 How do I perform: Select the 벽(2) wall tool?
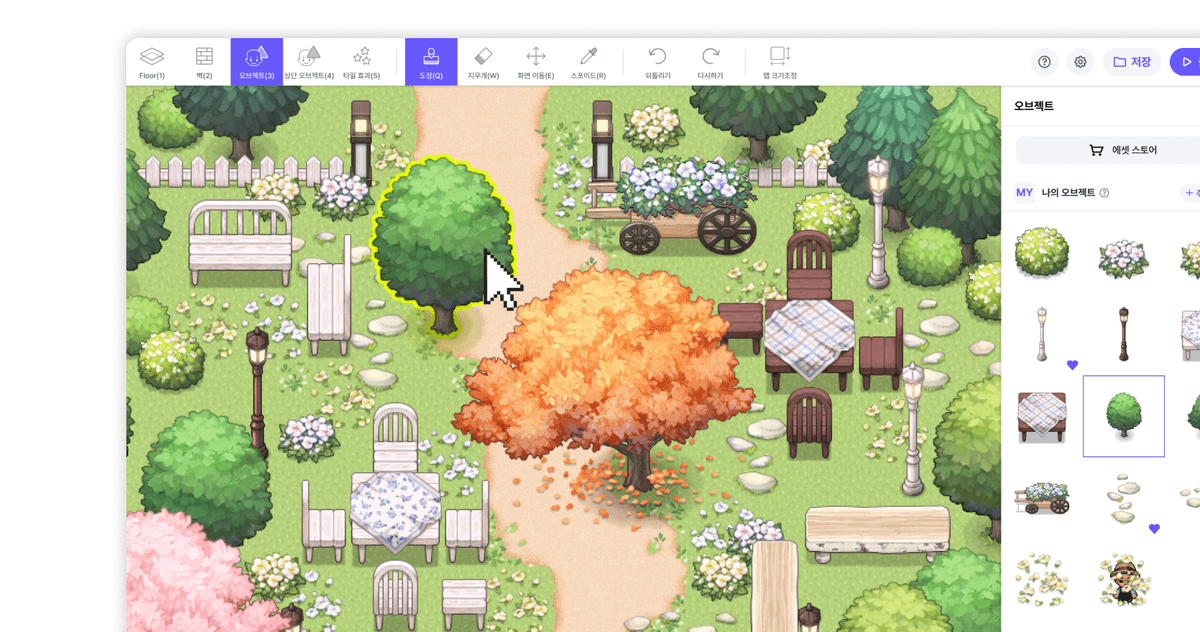(x=204, y=62)
